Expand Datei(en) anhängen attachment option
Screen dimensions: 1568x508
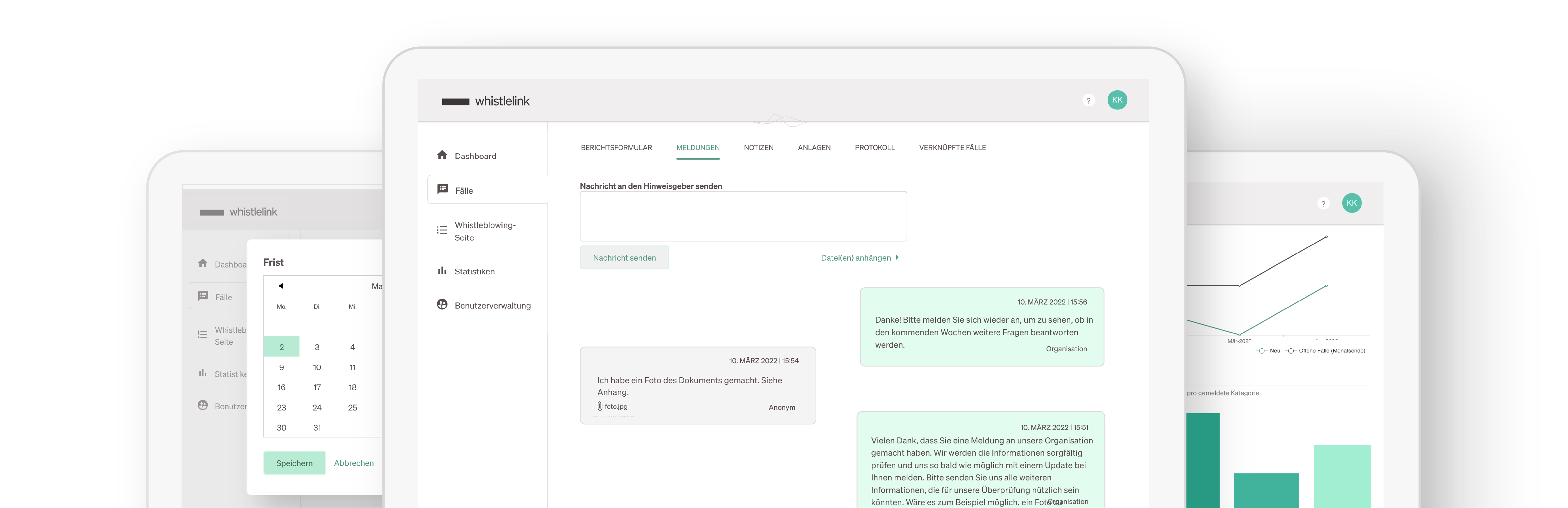click(x=860, y=258)
